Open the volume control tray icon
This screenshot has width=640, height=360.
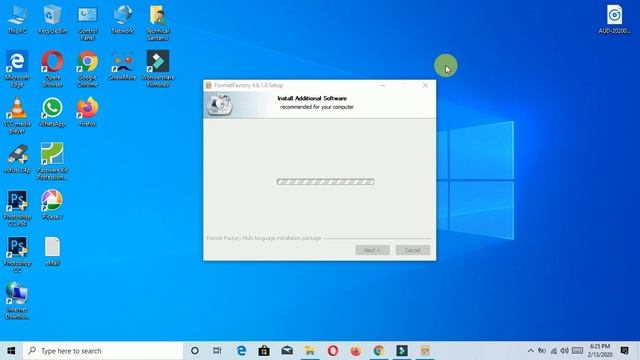pyautogui.click(x=564, y=351)
